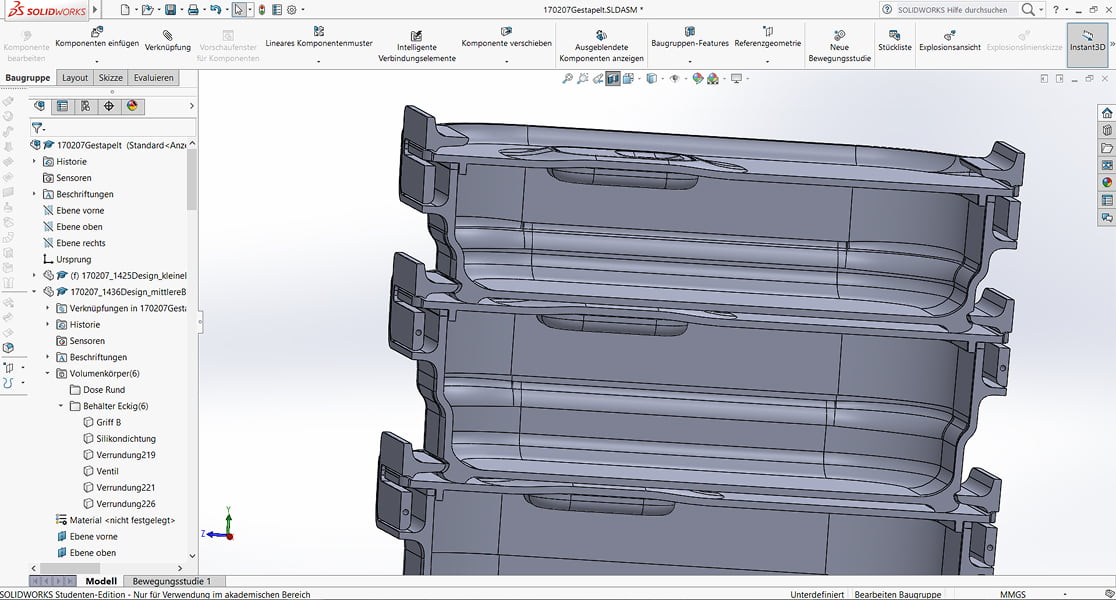Open the Explosionsansicht tool
This screenshot has height=600, width=1116.
pos(949,42)
